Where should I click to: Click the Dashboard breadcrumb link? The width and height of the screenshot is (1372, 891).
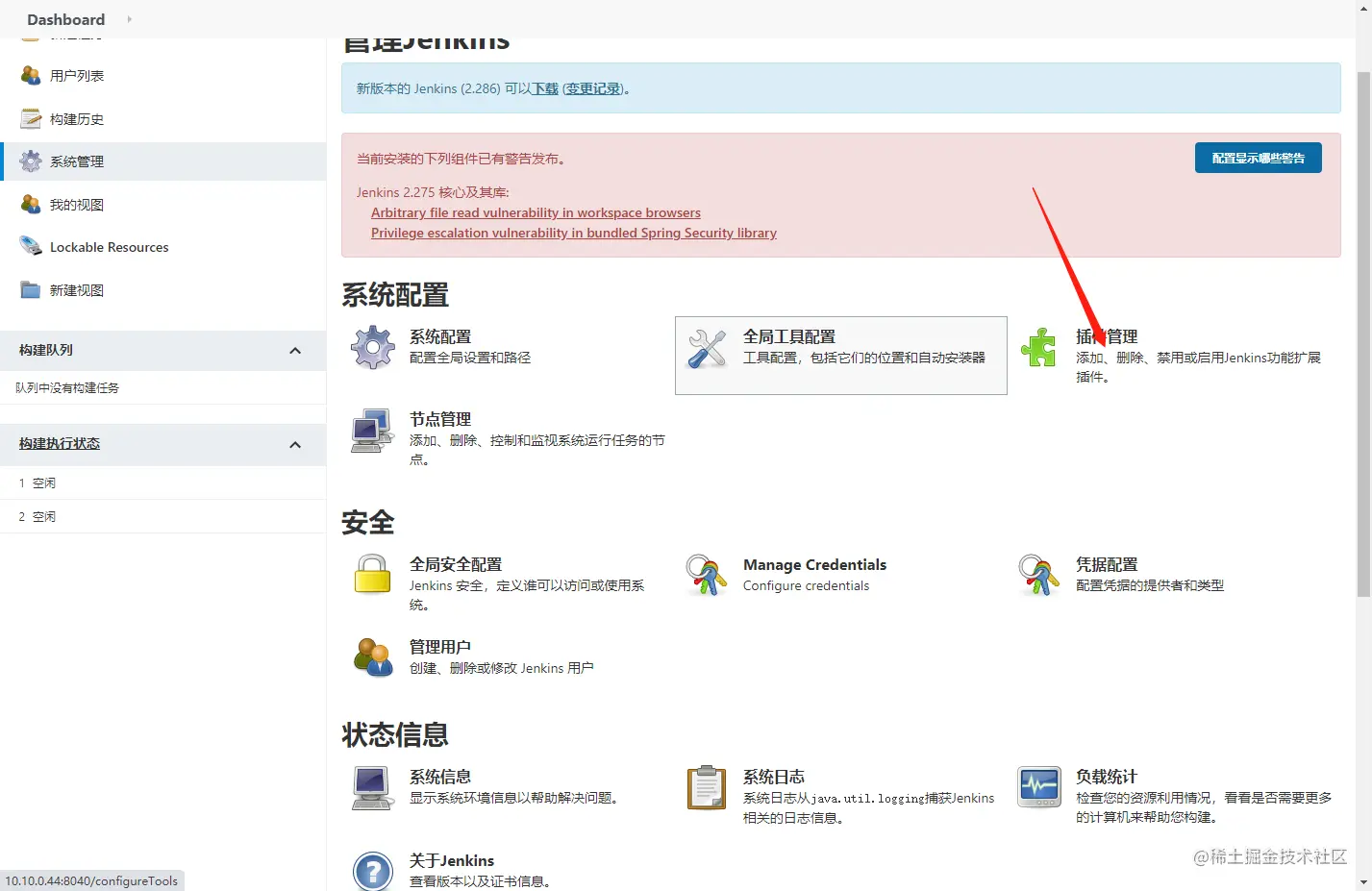click(66, 19)
